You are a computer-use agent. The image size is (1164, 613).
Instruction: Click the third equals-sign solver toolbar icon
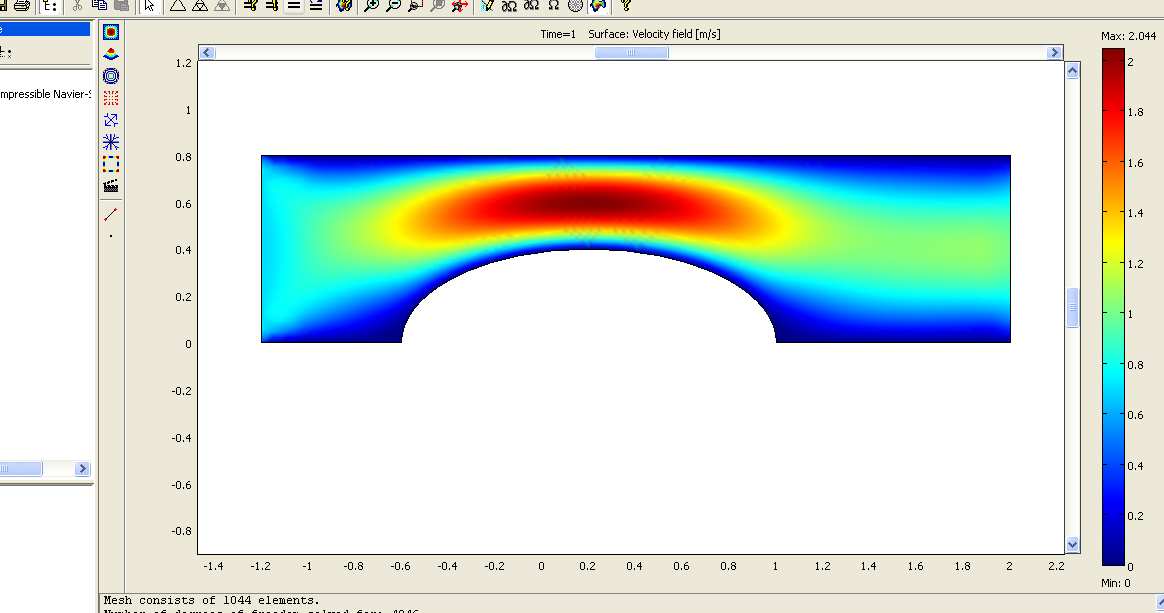(294, 6)
